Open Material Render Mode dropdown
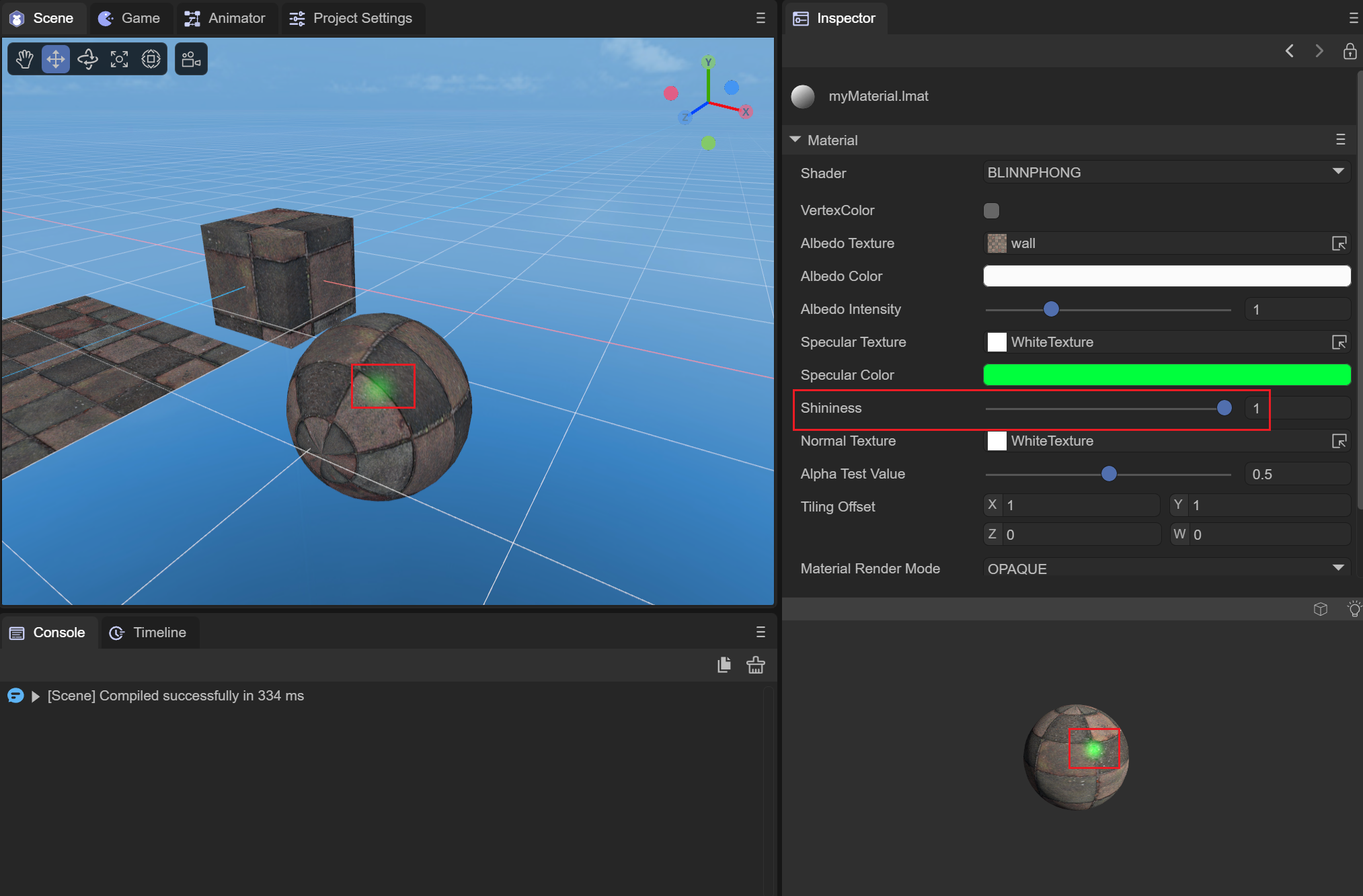1363x896 pixels. tap(1166, 568)
